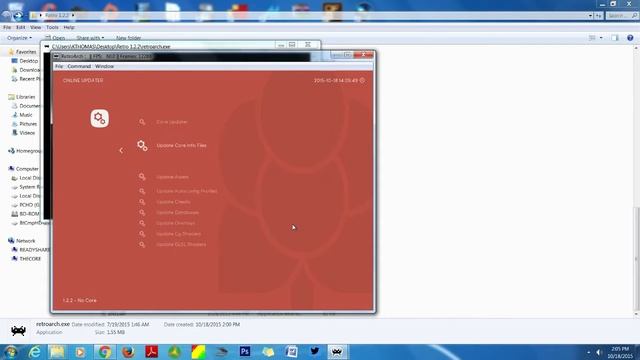
Task: Click the icon beside Update Databases
Action: click(x=142, y=213)
